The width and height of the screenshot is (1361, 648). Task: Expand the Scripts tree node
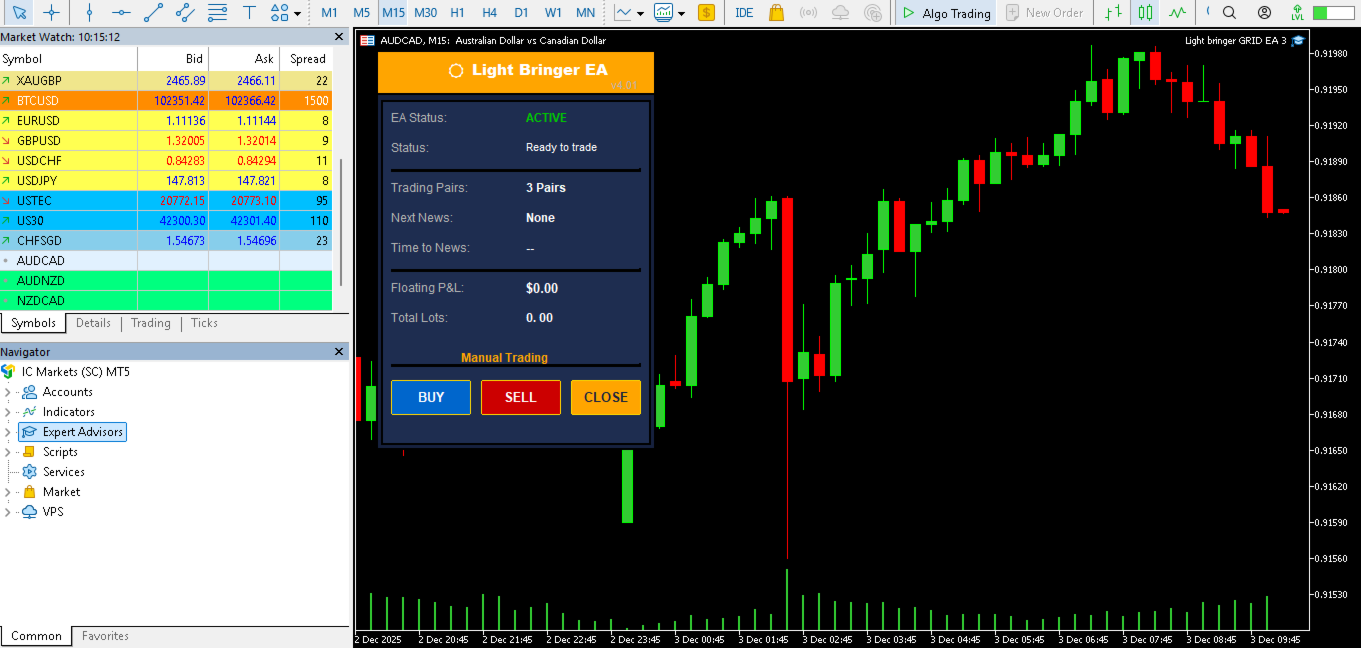click(7, 452)
